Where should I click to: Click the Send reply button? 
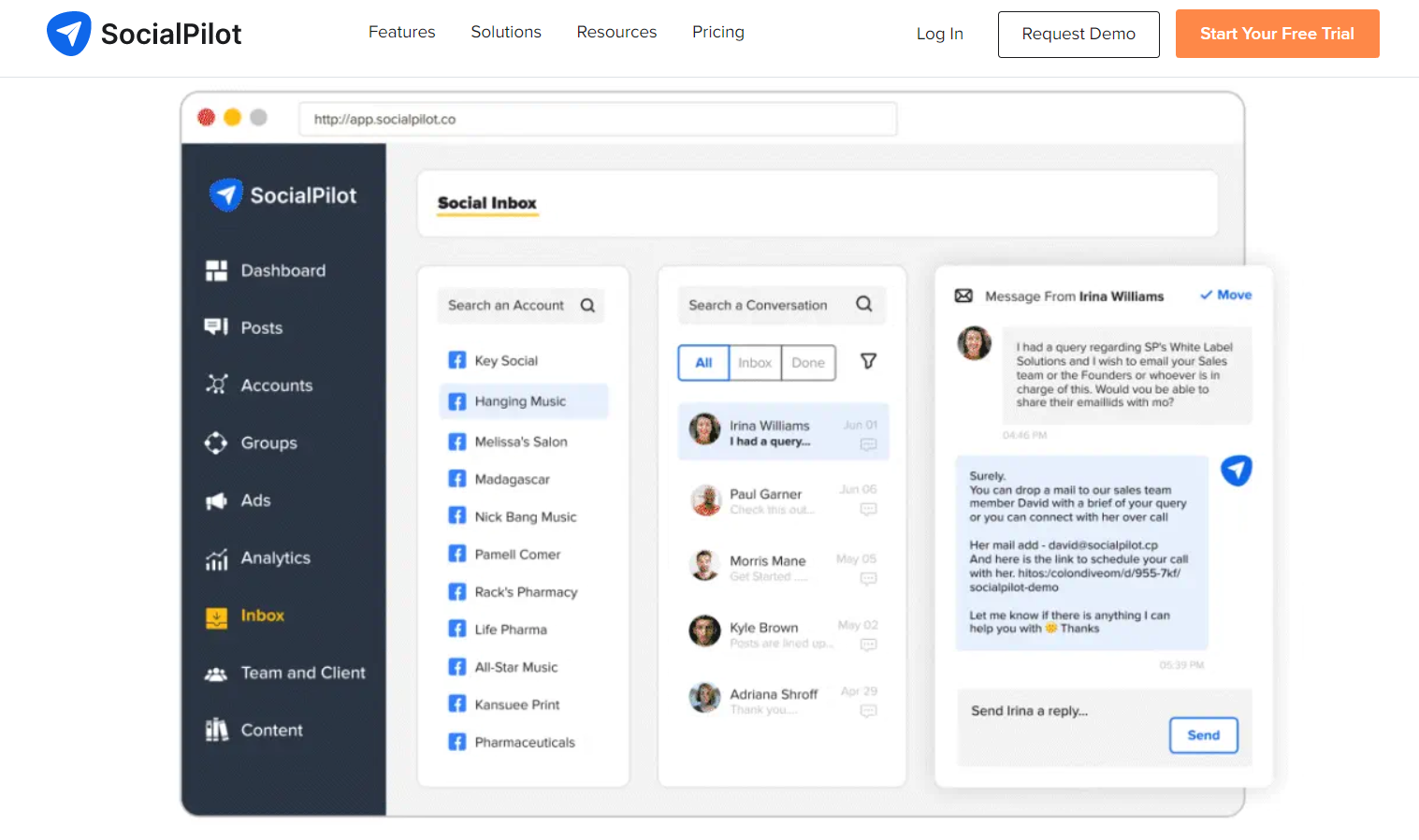(1203, 735)
